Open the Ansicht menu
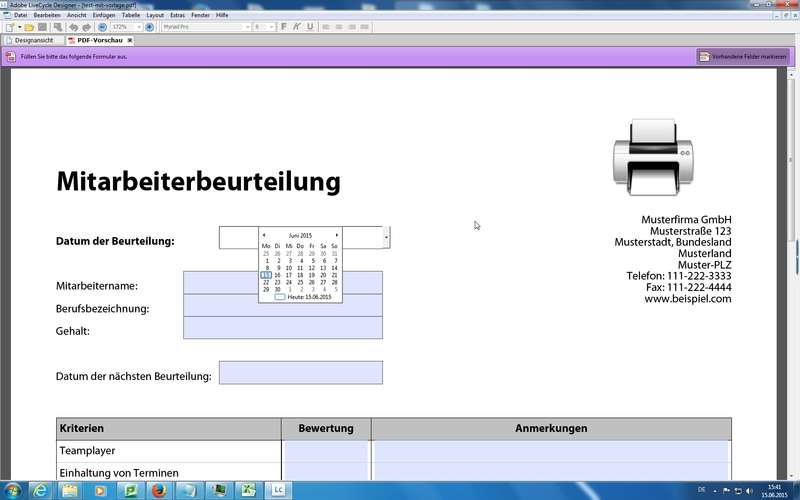Viewport: 800px width, 500px height. (x=77, y=15)
